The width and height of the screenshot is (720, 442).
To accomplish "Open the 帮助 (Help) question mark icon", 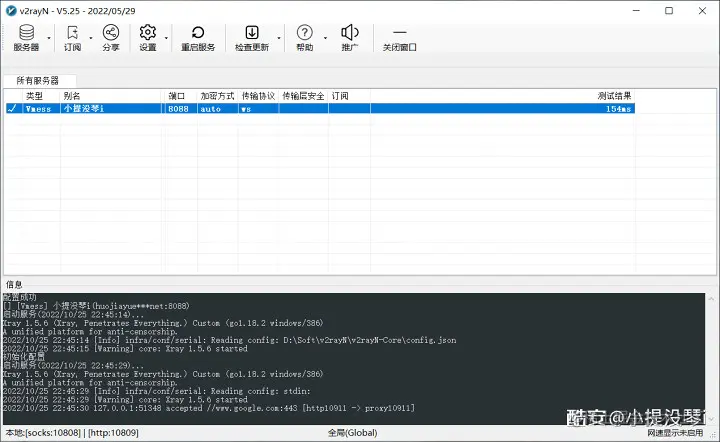I will pyautogui.click(x=304, y=38).
